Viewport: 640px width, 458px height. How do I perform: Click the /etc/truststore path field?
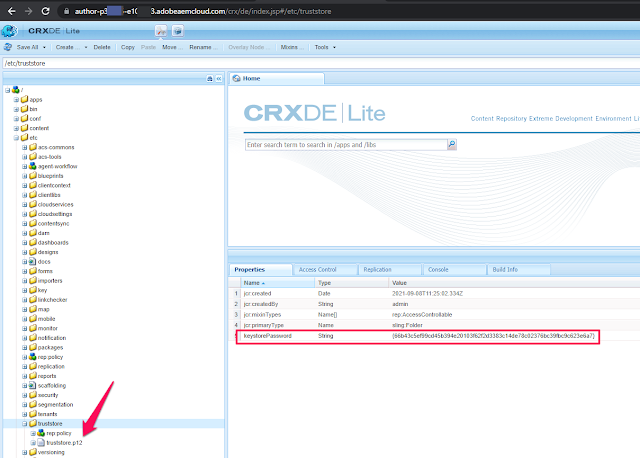pyautogui.click(x=321, y=63)
